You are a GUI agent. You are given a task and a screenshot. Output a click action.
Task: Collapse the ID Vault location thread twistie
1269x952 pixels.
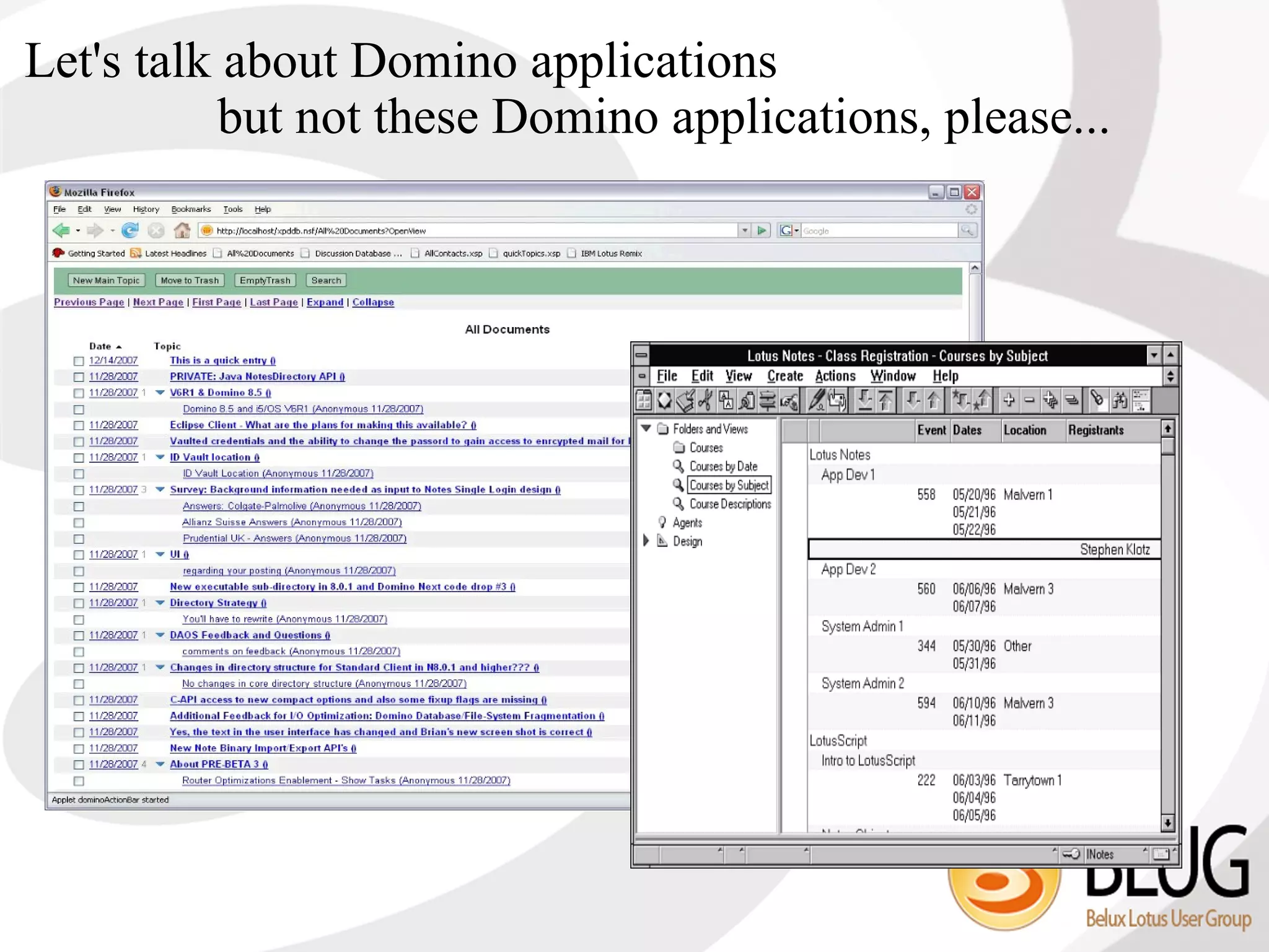(160, 457)
